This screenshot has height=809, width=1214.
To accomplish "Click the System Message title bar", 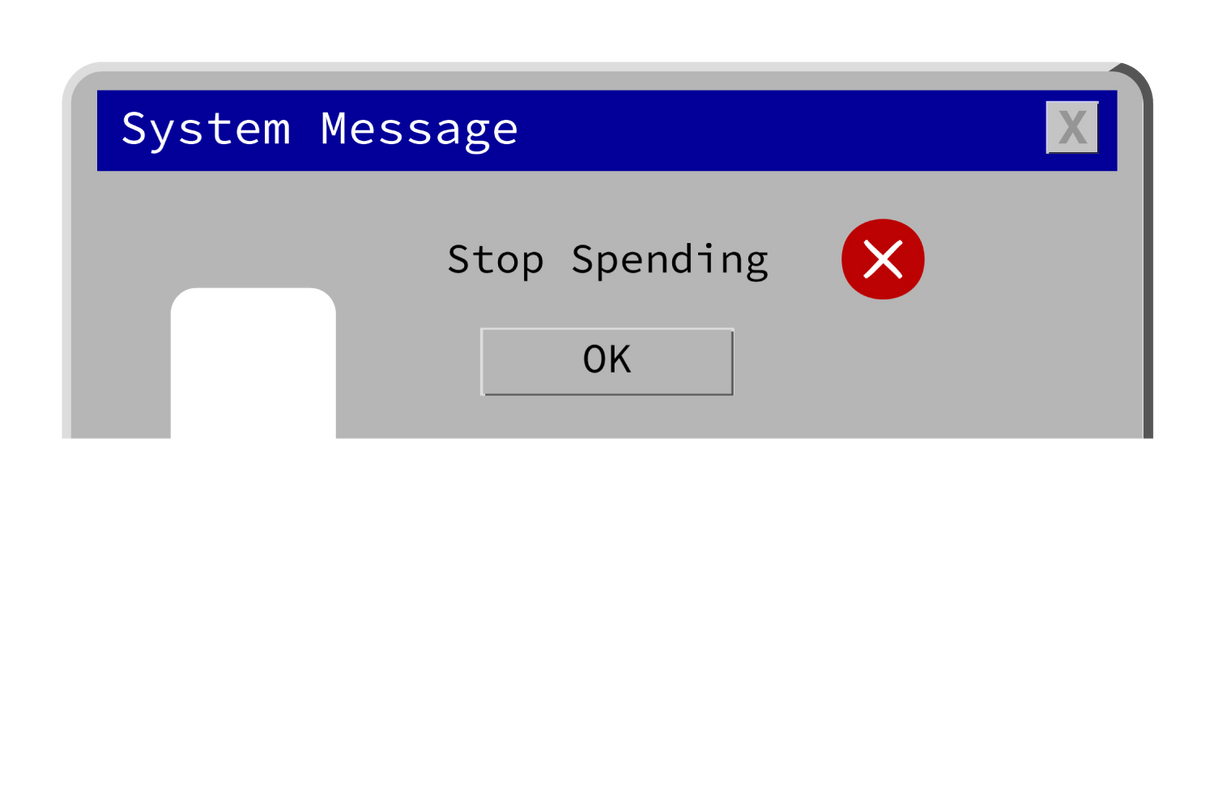I will pos(607,130).
